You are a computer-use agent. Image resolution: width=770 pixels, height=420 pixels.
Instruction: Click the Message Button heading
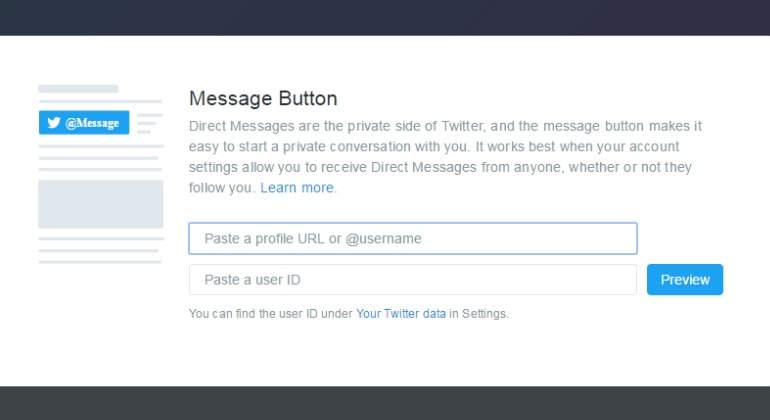(x=263, y=98)
